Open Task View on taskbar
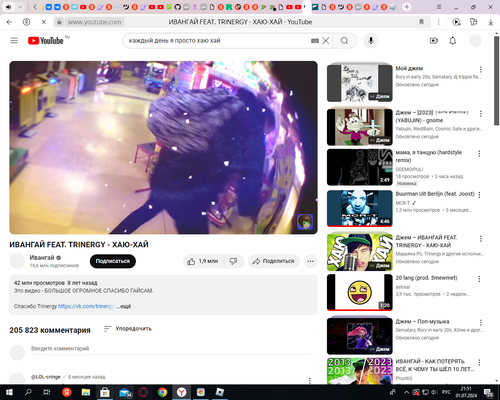The width and height of the screenshot is (500, 400). pyautogui.click(x=47, y=392)
